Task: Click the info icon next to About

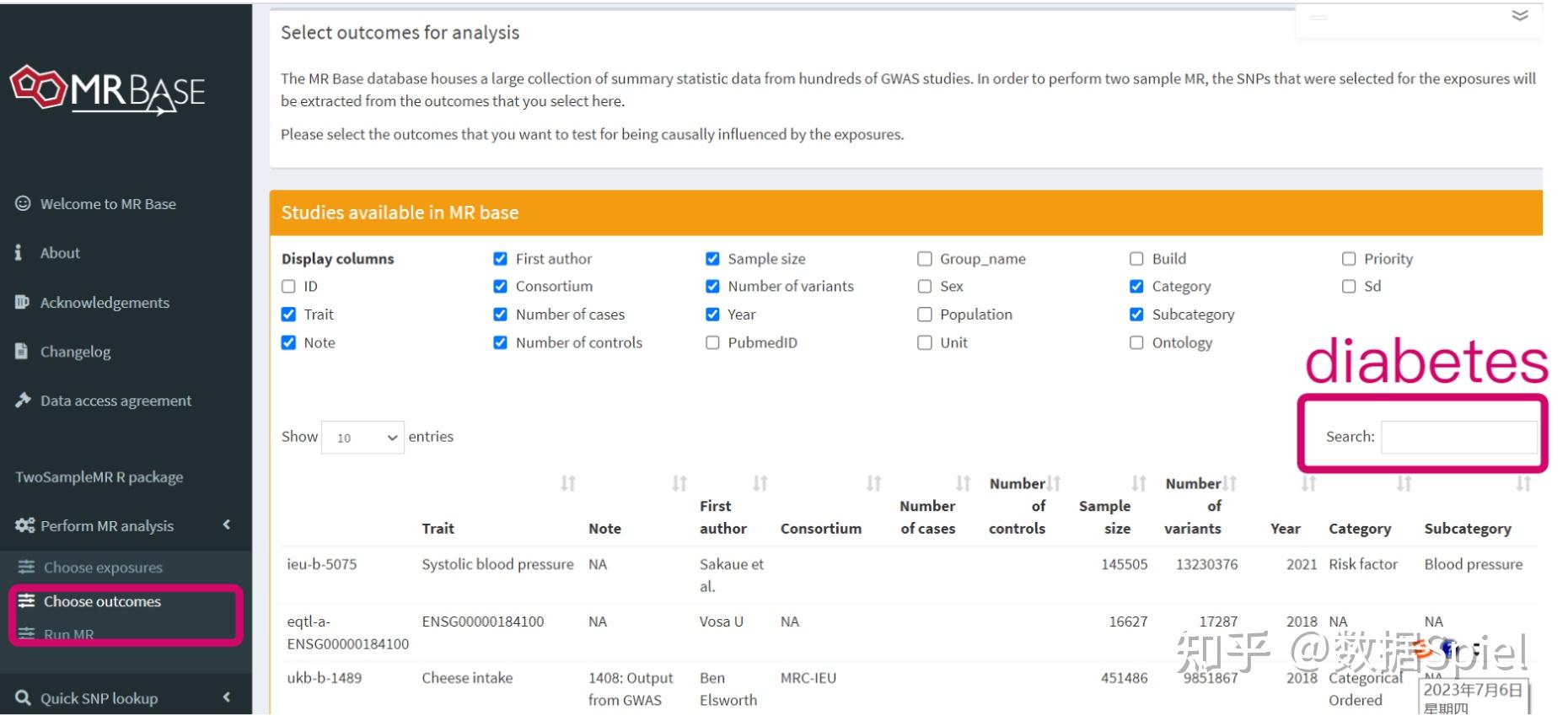Action: click(x=19, y=252)
